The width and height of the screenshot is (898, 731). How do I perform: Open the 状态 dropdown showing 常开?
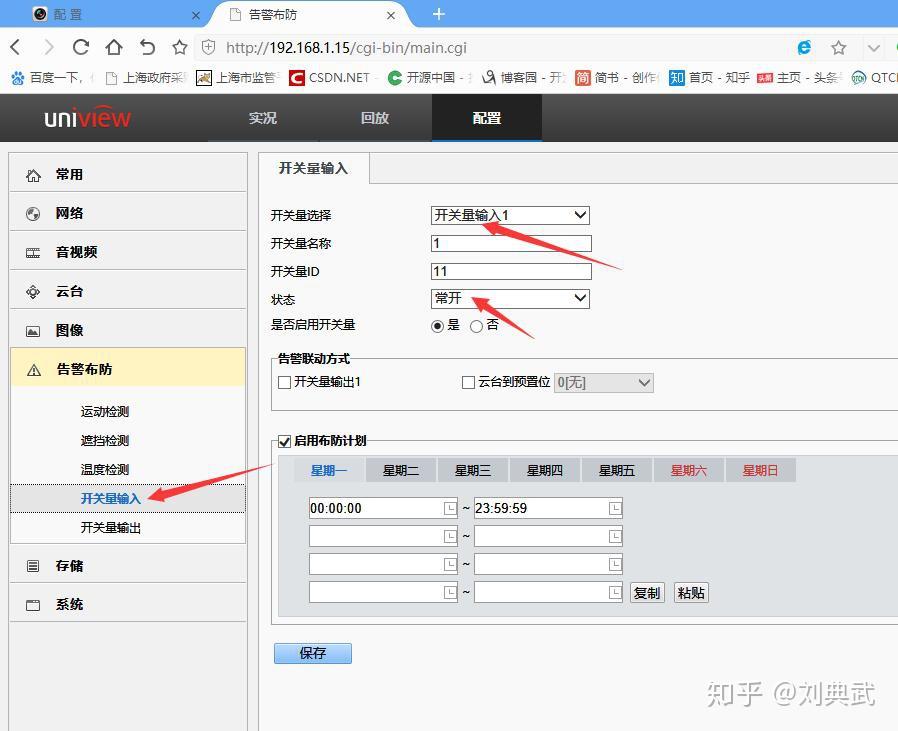pyautogui.click(x=510, y=298)
